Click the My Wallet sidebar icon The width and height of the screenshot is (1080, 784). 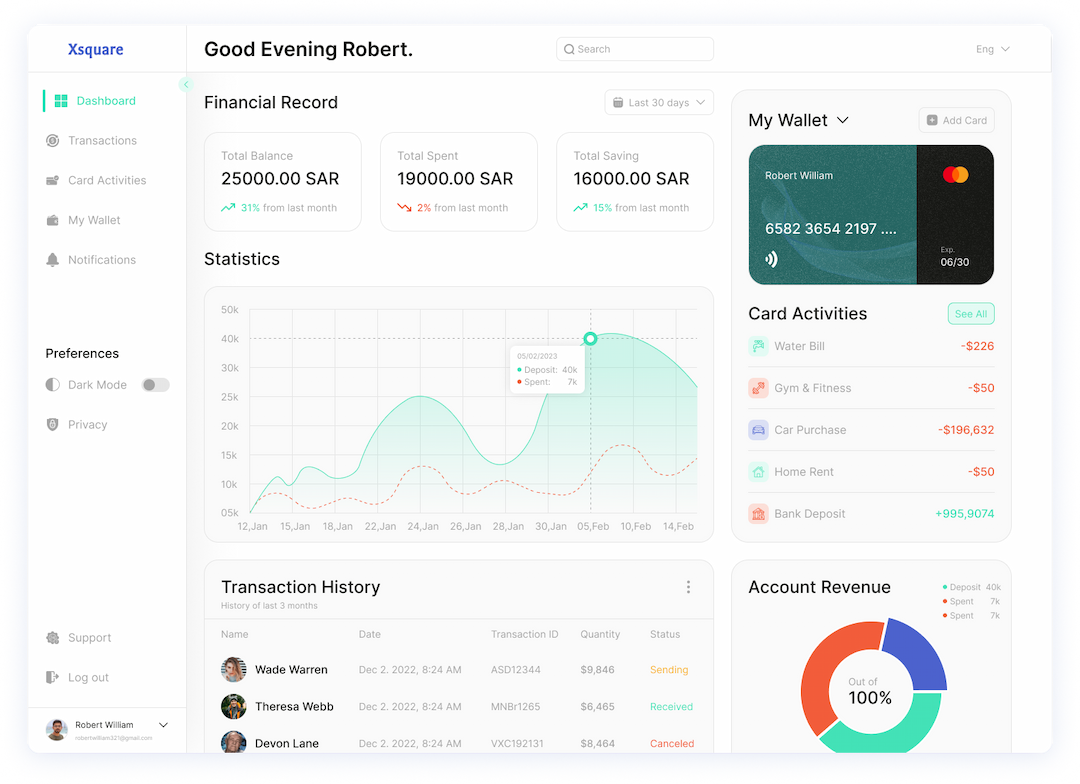[52, 220]
